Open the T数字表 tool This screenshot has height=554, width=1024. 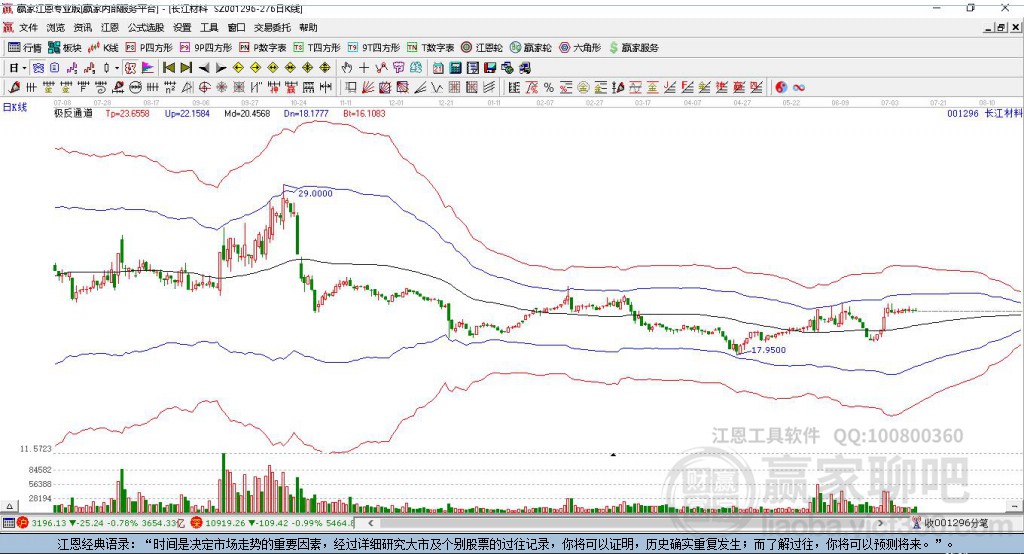point(430,48)
